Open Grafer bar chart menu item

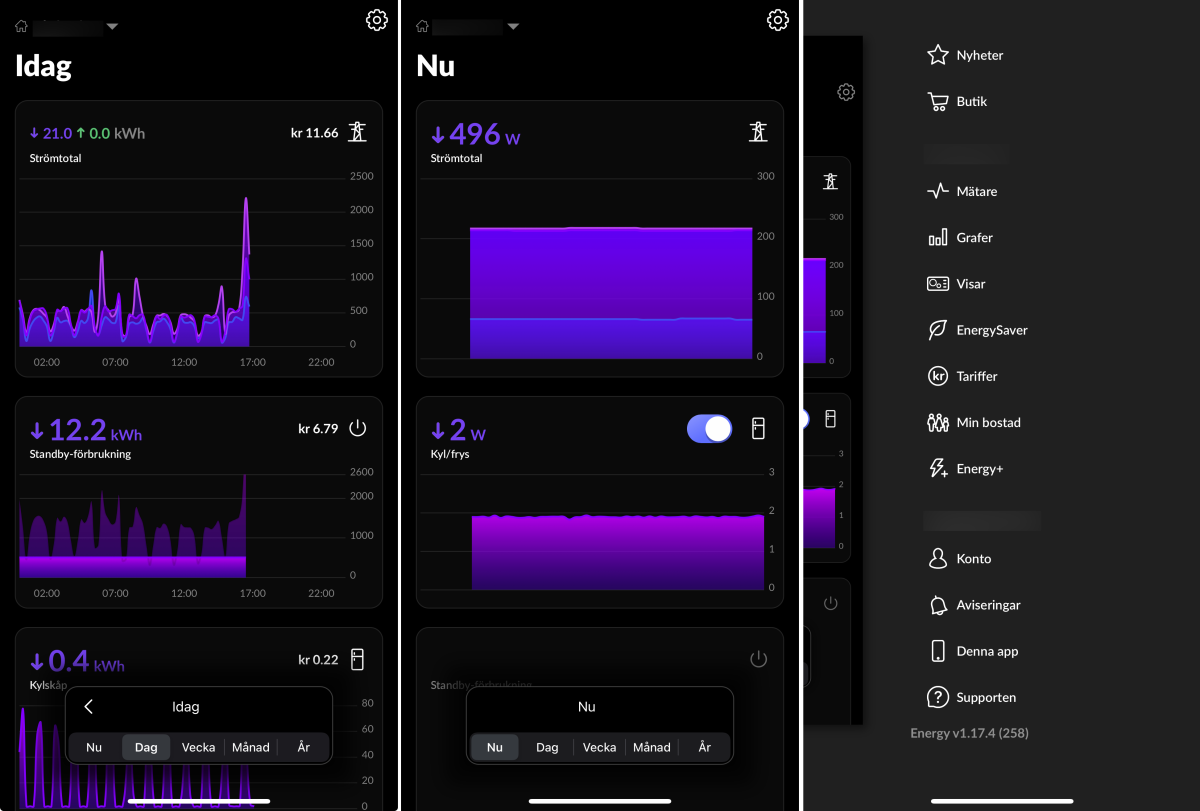point(960,238)
